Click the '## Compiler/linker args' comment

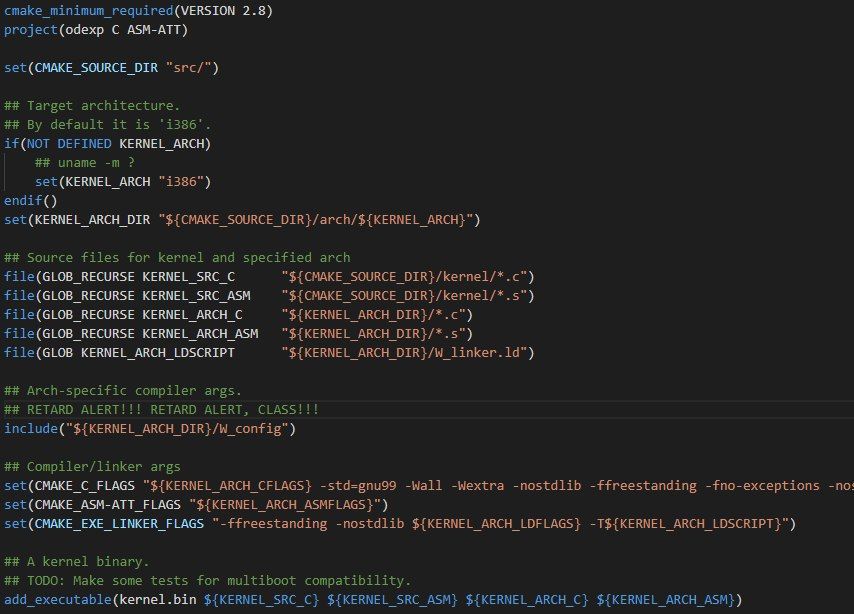[x=92, y=467]
